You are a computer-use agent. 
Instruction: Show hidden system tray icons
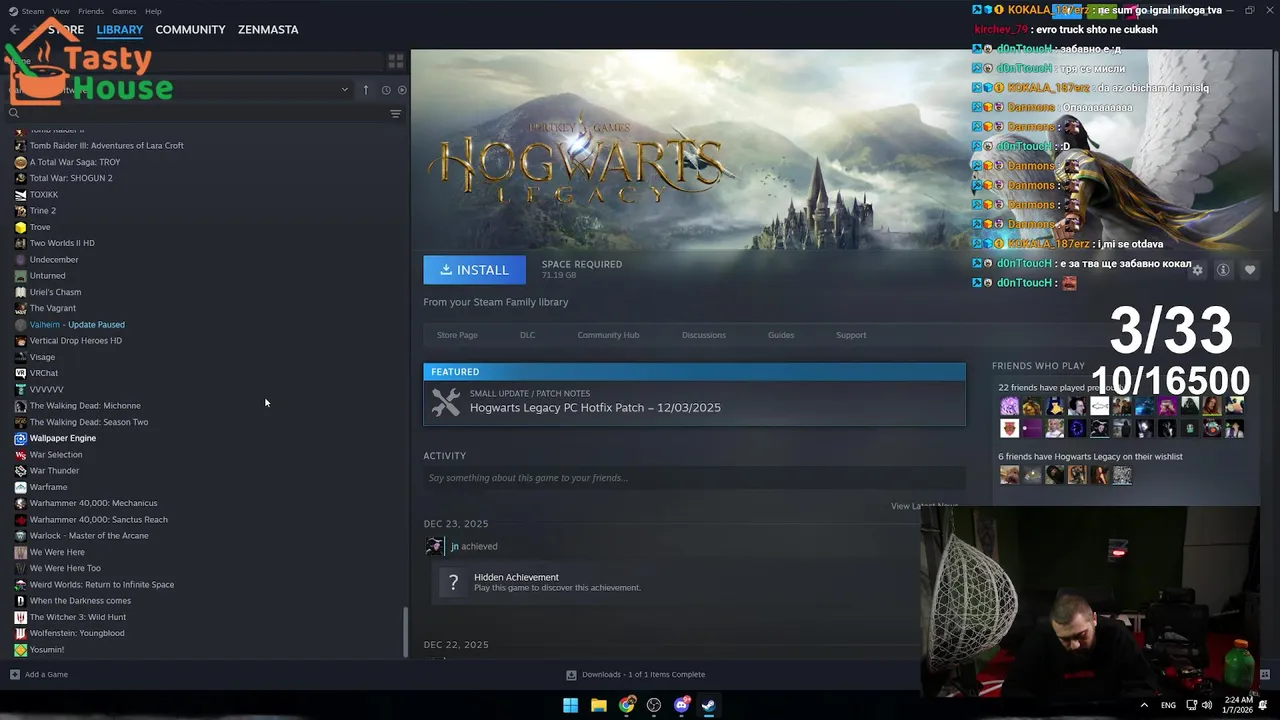click(x=1144, y=705)
